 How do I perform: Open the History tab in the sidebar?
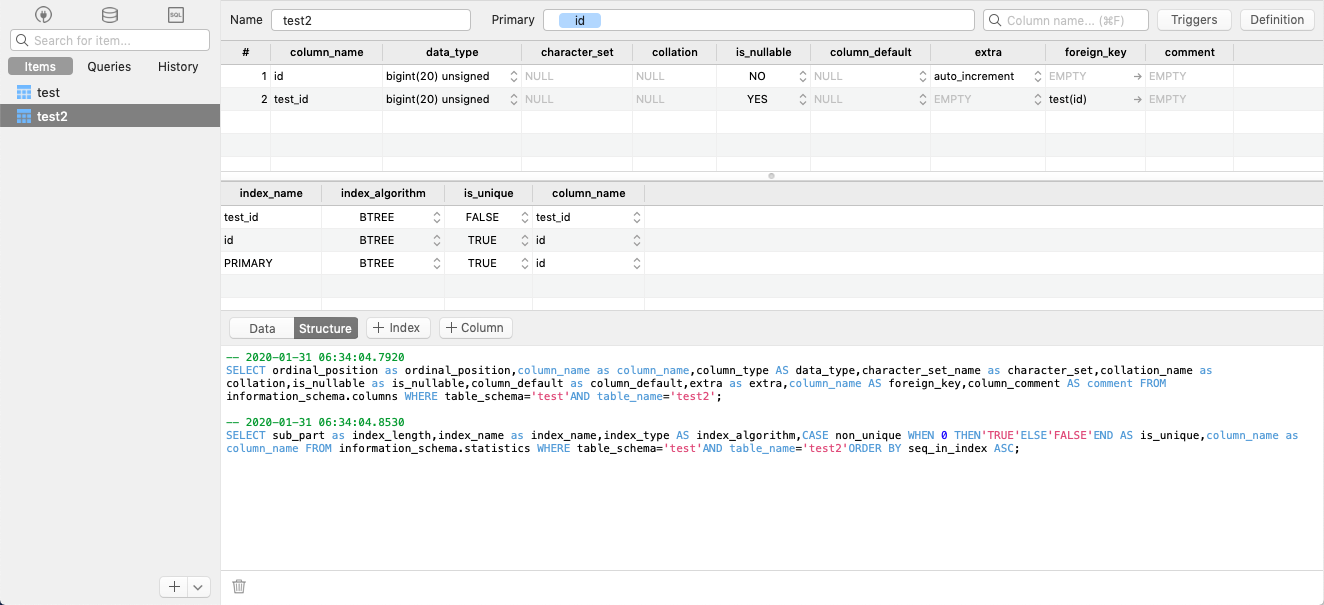tap(177, 66)
